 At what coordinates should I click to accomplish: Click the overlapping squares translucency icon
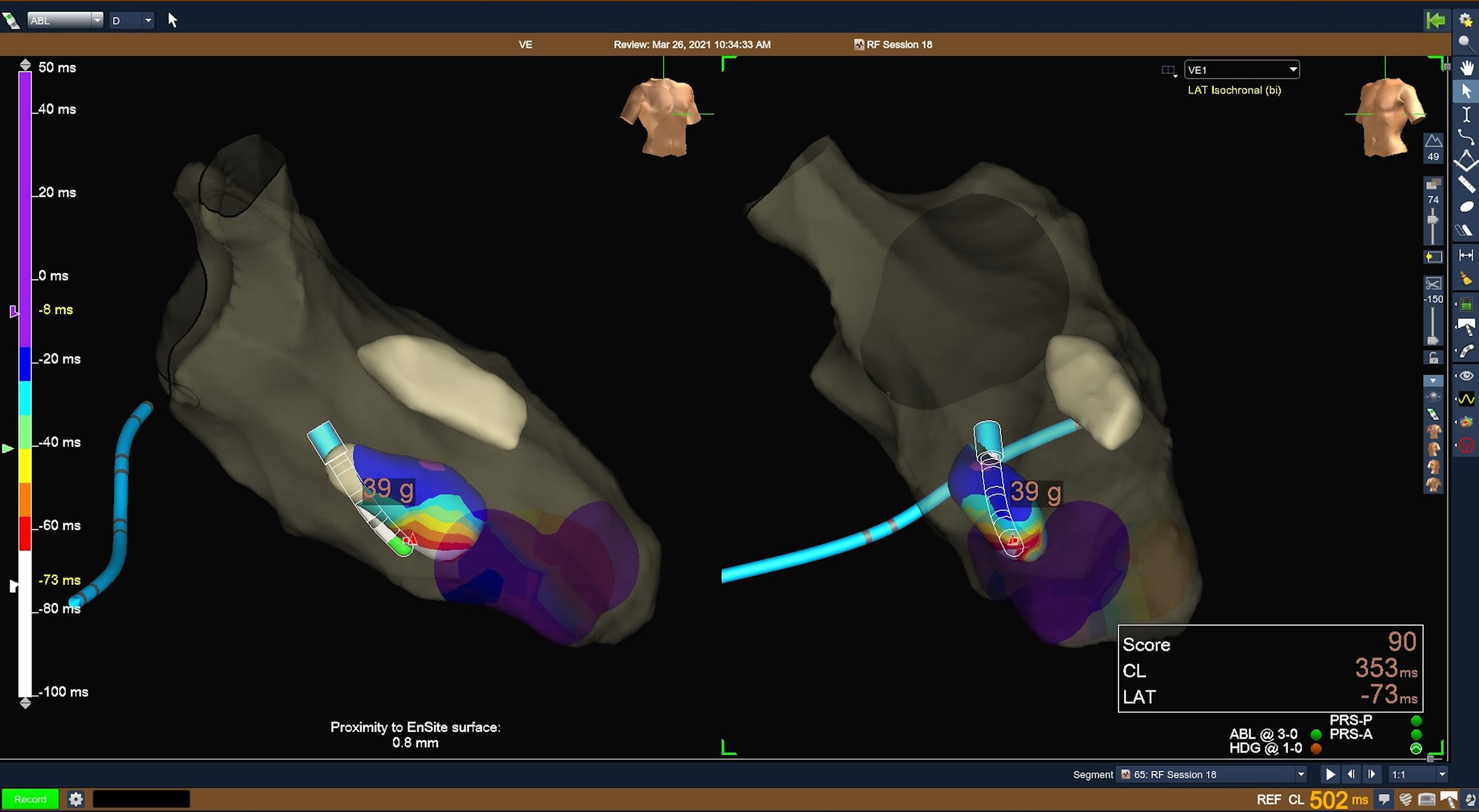coord(1433,185)
